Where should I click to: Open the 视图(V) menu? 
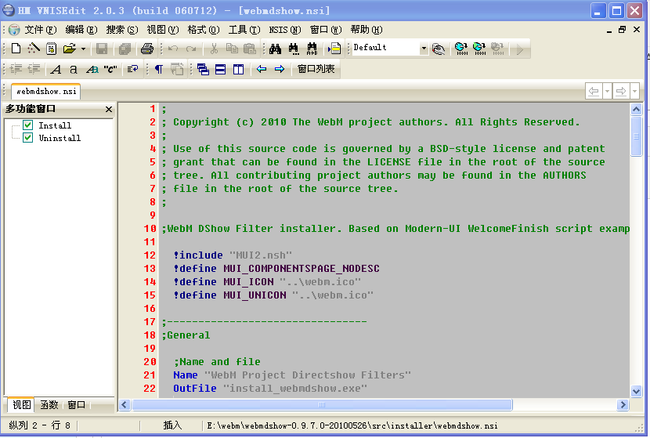(162, 30)
